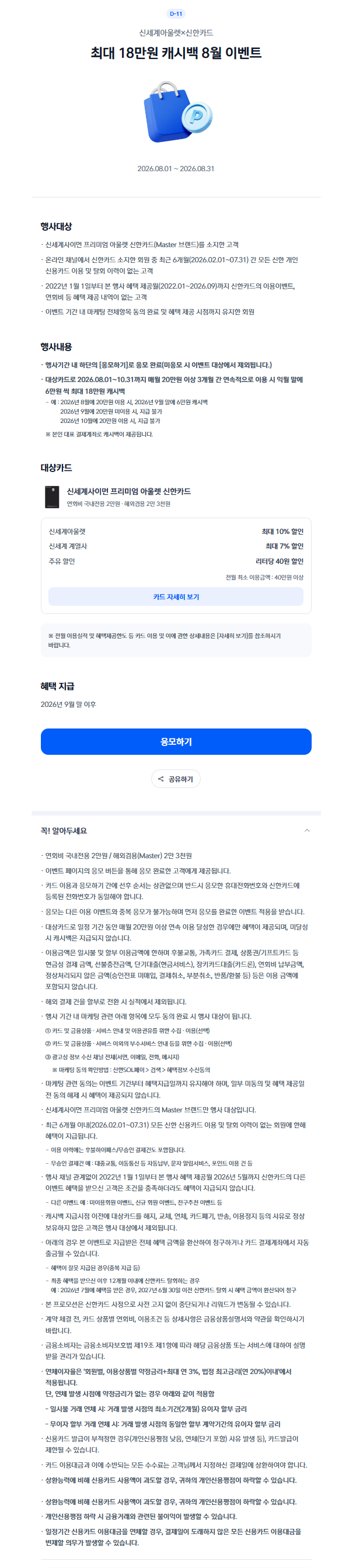The height and width of the screenshot is (1568, 363).
Task: Click the 행사대상 section heading
Action: [x=57, y=227]
